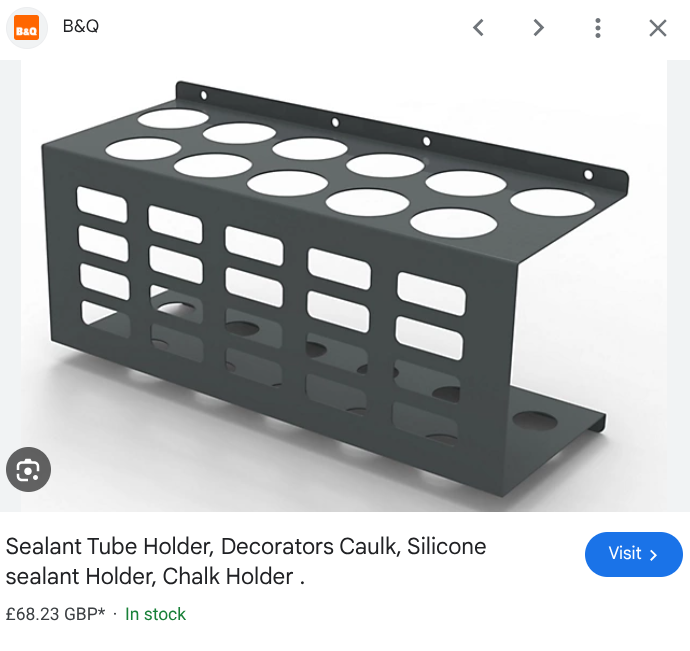Viewport: 690px width, 651px height.
Task: Open Google Lens search on the image
Action: point(28,469)
